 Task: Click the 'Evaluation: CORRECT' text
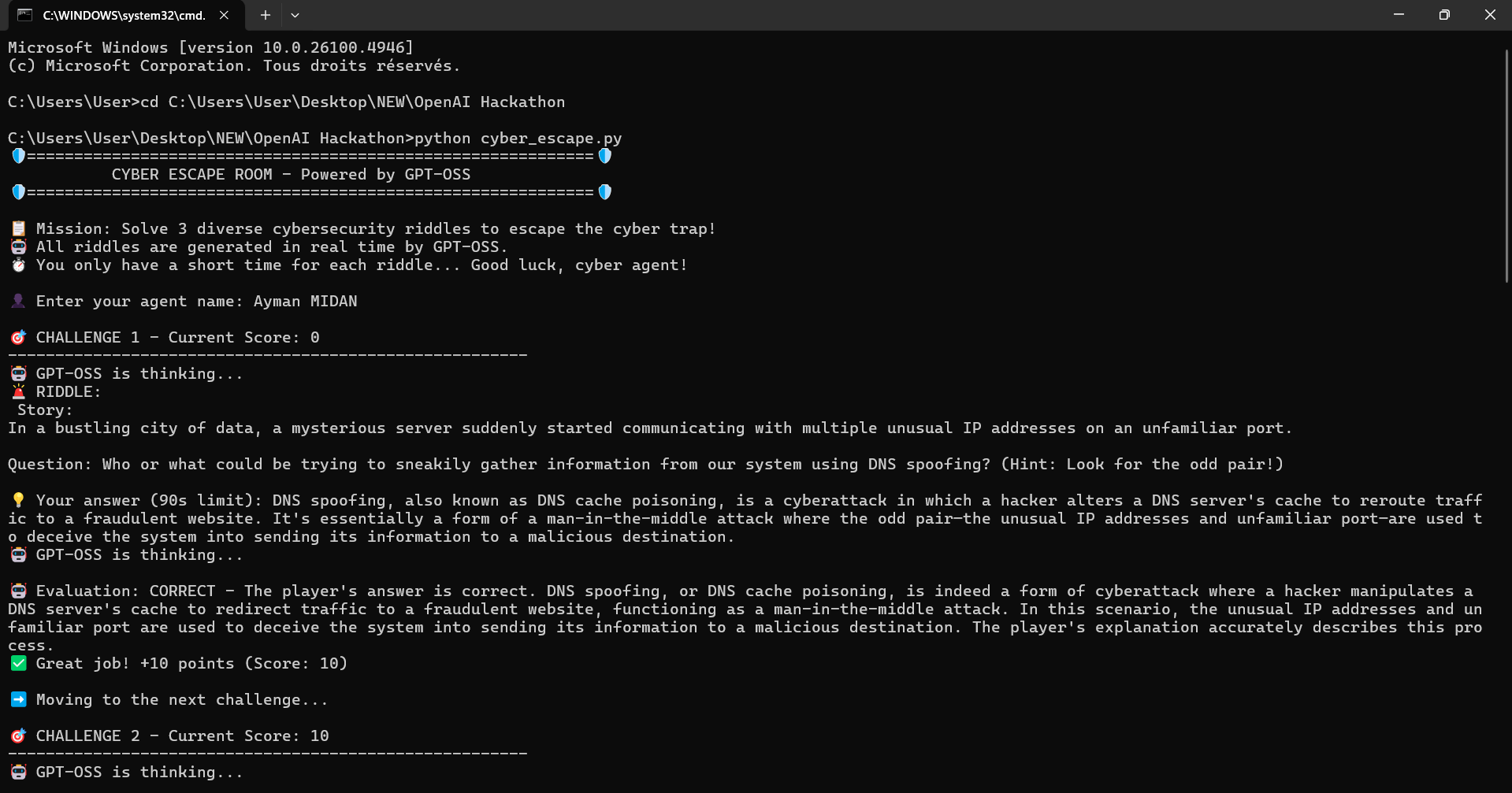125,591
